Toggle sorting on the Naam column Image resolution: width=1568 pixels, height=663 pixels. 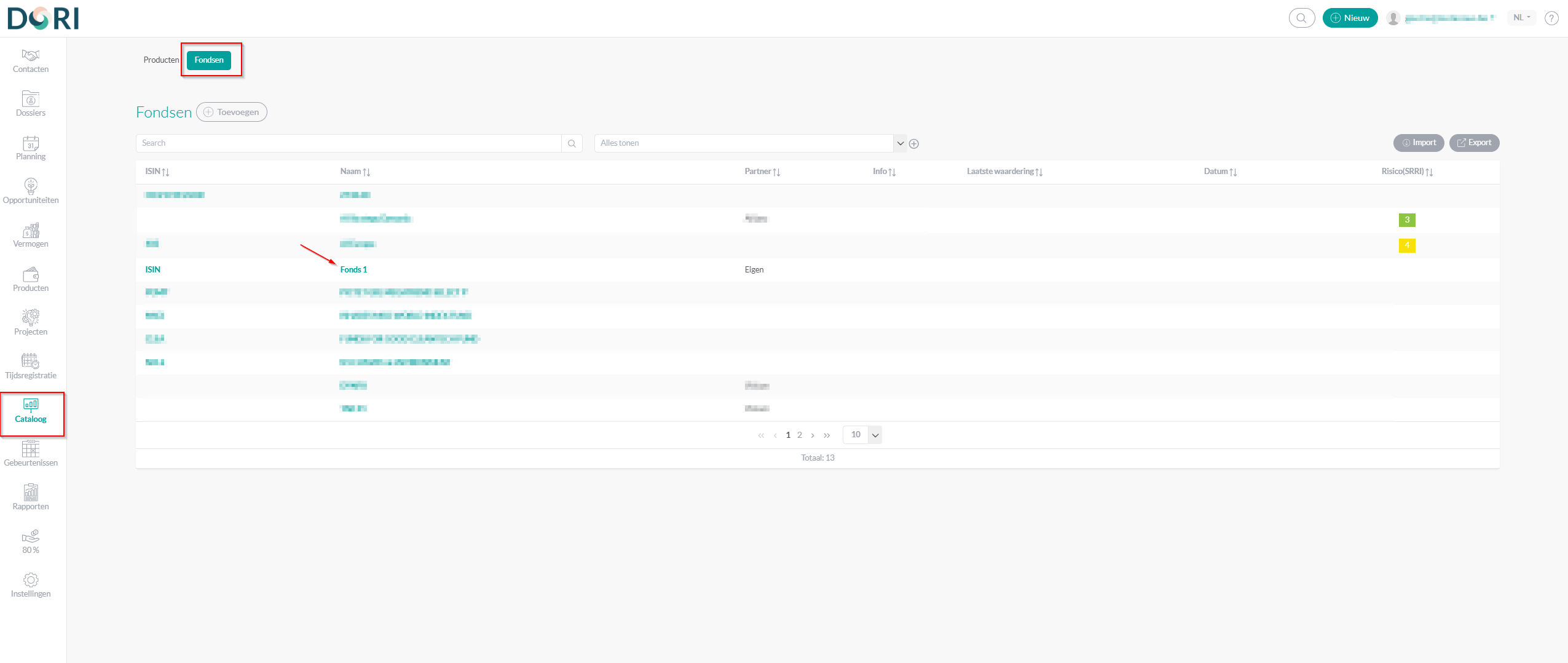pos(355,172)
